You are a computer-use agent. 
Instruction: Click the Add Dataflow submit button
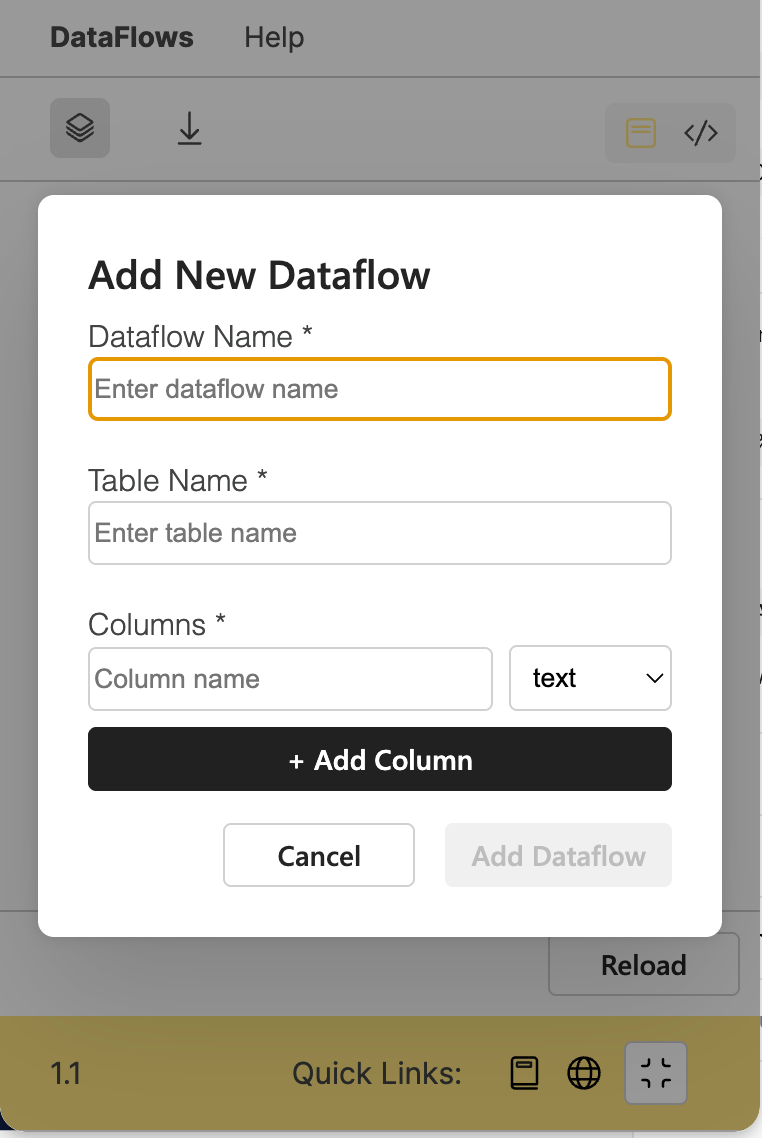(558, 855)
